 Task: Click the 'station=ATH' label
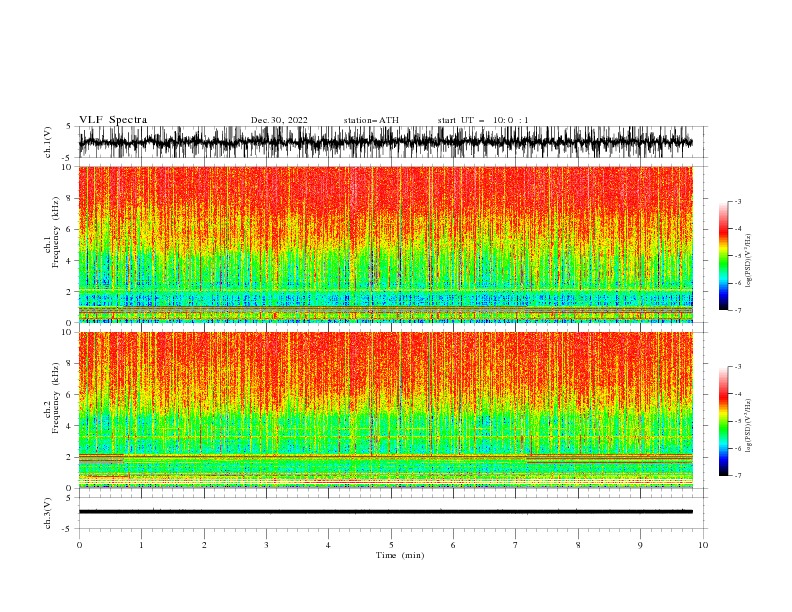(371, 120)
